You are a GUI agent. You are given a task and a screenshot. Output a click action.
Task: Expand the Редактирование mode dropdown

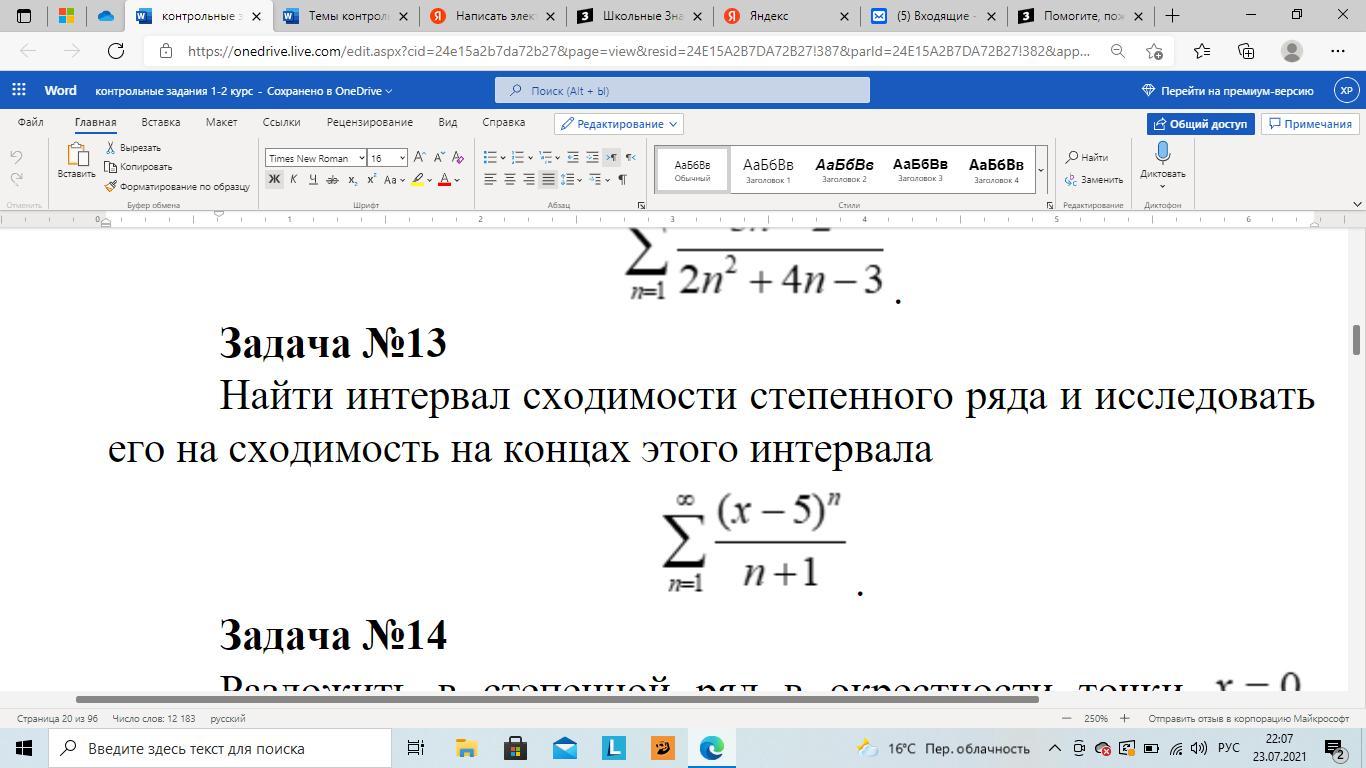pos(619,124)
